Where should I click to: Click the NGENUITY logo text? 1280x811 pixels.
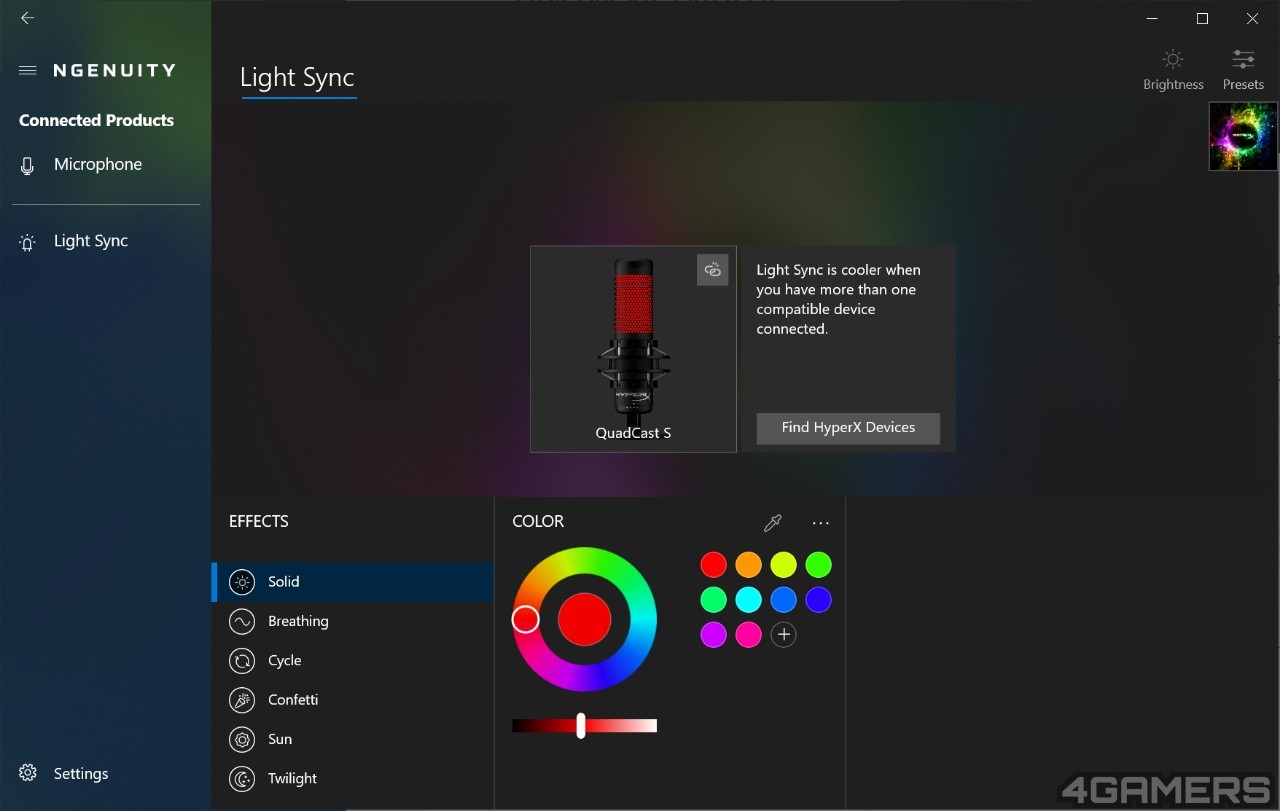pos(115,70)
